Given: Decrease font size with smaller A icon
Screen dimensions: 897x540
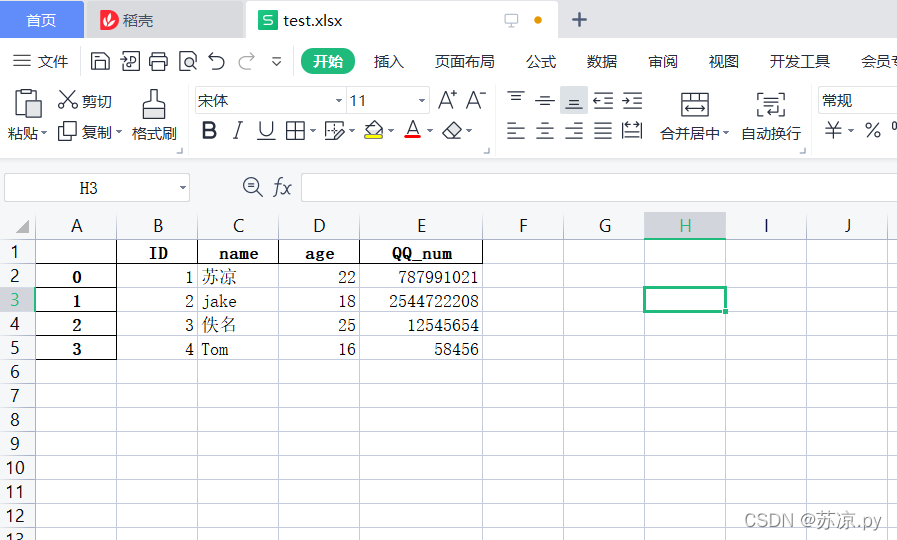Looking at the screenshot, I should pos(476,100).
